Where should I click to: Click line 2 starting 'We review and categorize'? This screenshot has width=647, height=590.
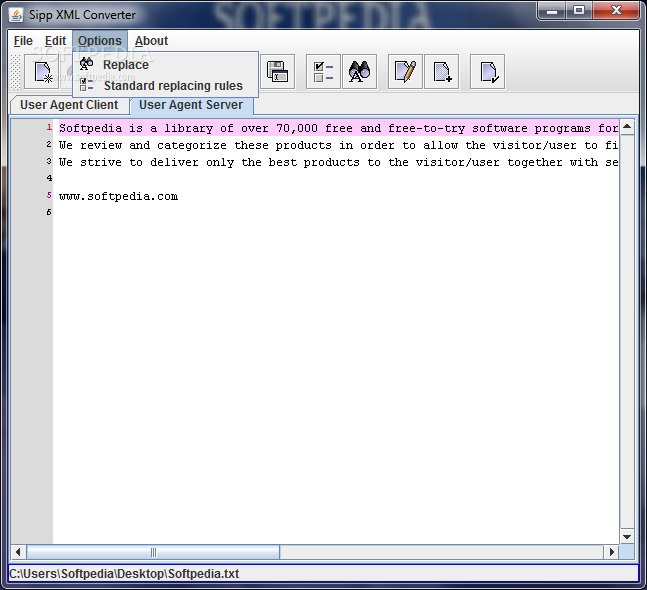pyautogui.click(x=338, y=145)
